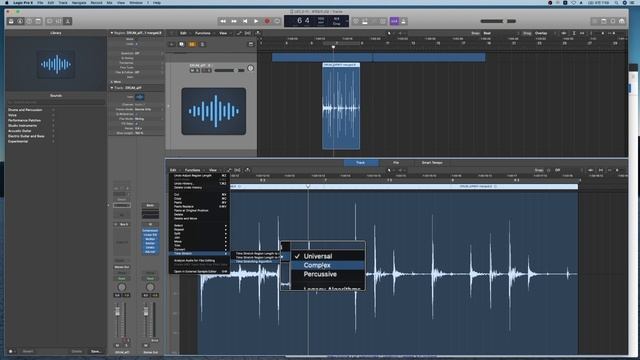Image resolution: width=640 pixels, height=360 pixels.
Task: Collapse the Track DRUM_aiff inspector triangle
Action: coord(112,88)
